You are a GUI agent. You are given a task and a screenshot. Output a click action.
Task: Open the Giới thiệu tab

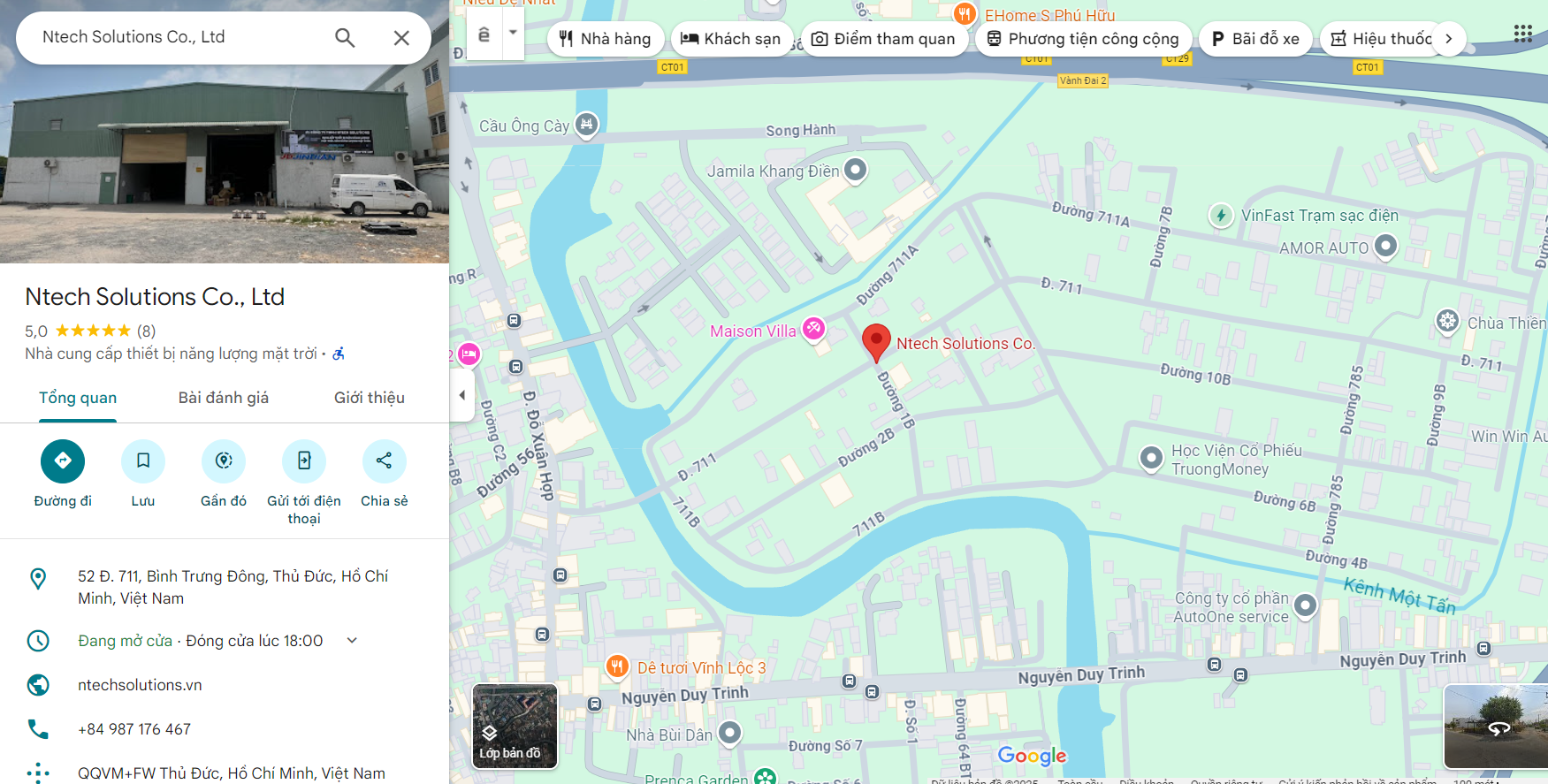370,398
